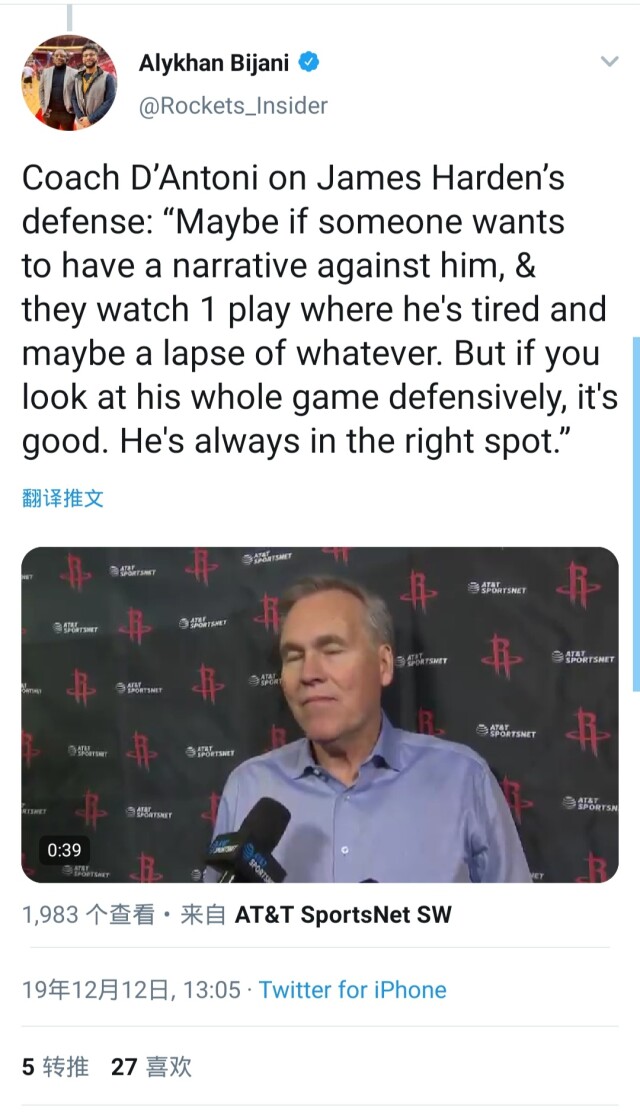Play the D'Antoni interview video
This screenshot has height=1112, width=640.
pos(320,714)
